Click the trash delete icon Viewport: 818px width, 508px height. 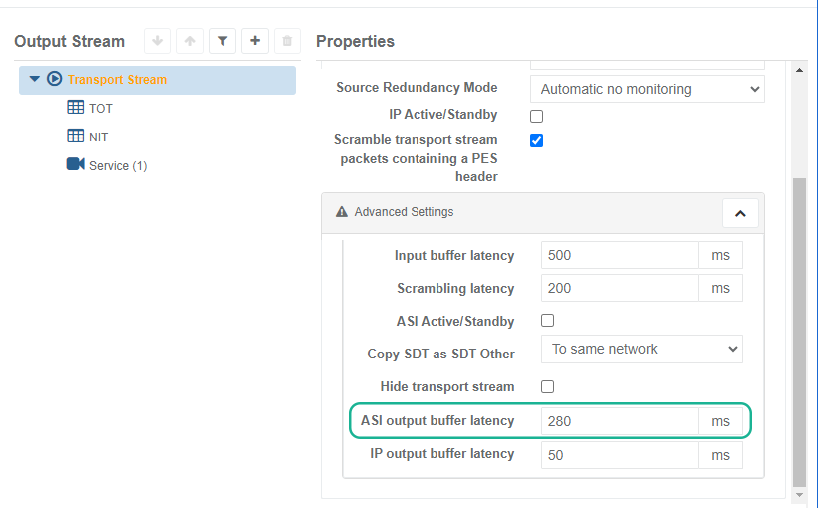[x=287, y=41]
